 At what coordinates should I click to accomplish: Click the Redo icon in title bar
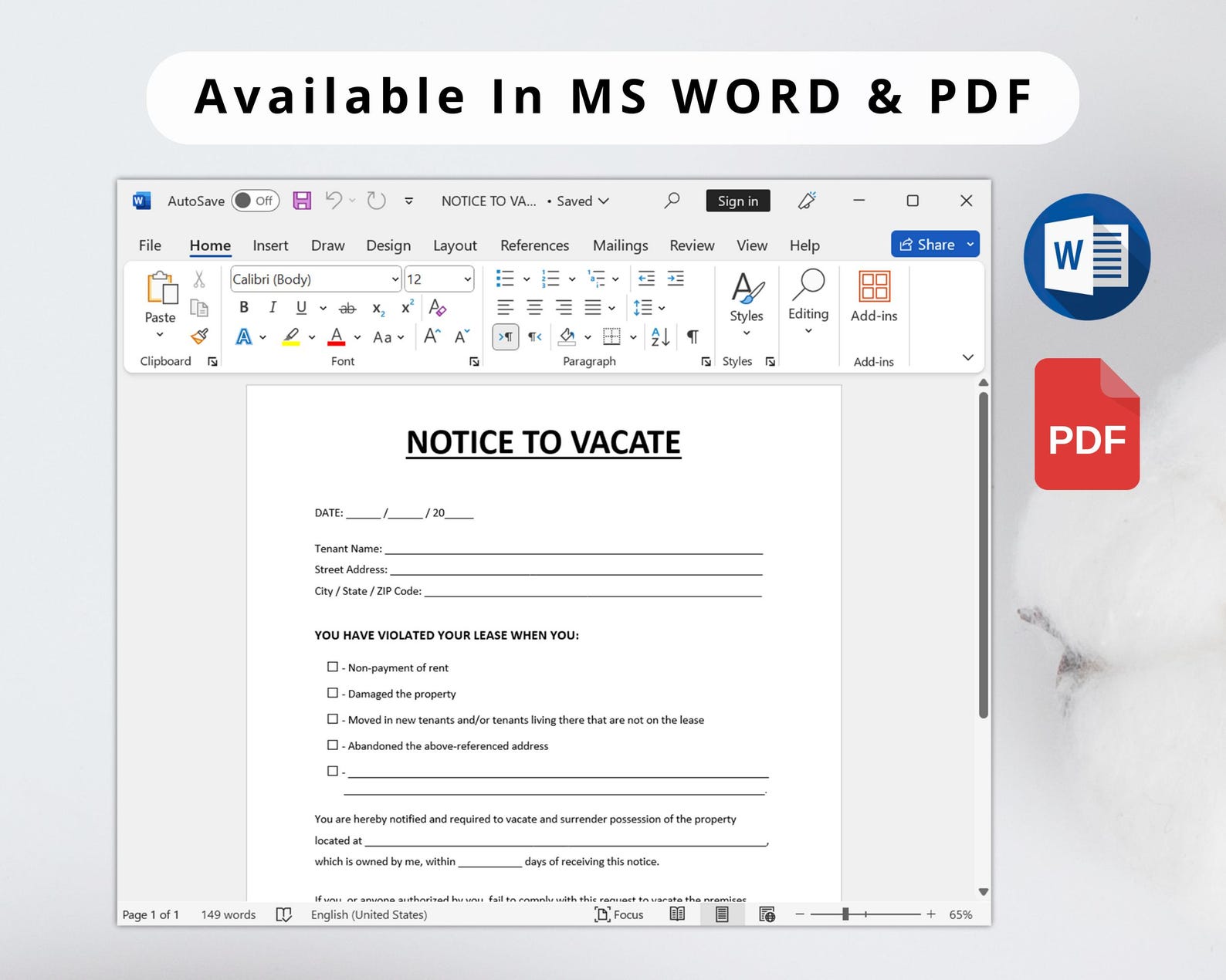376,201
